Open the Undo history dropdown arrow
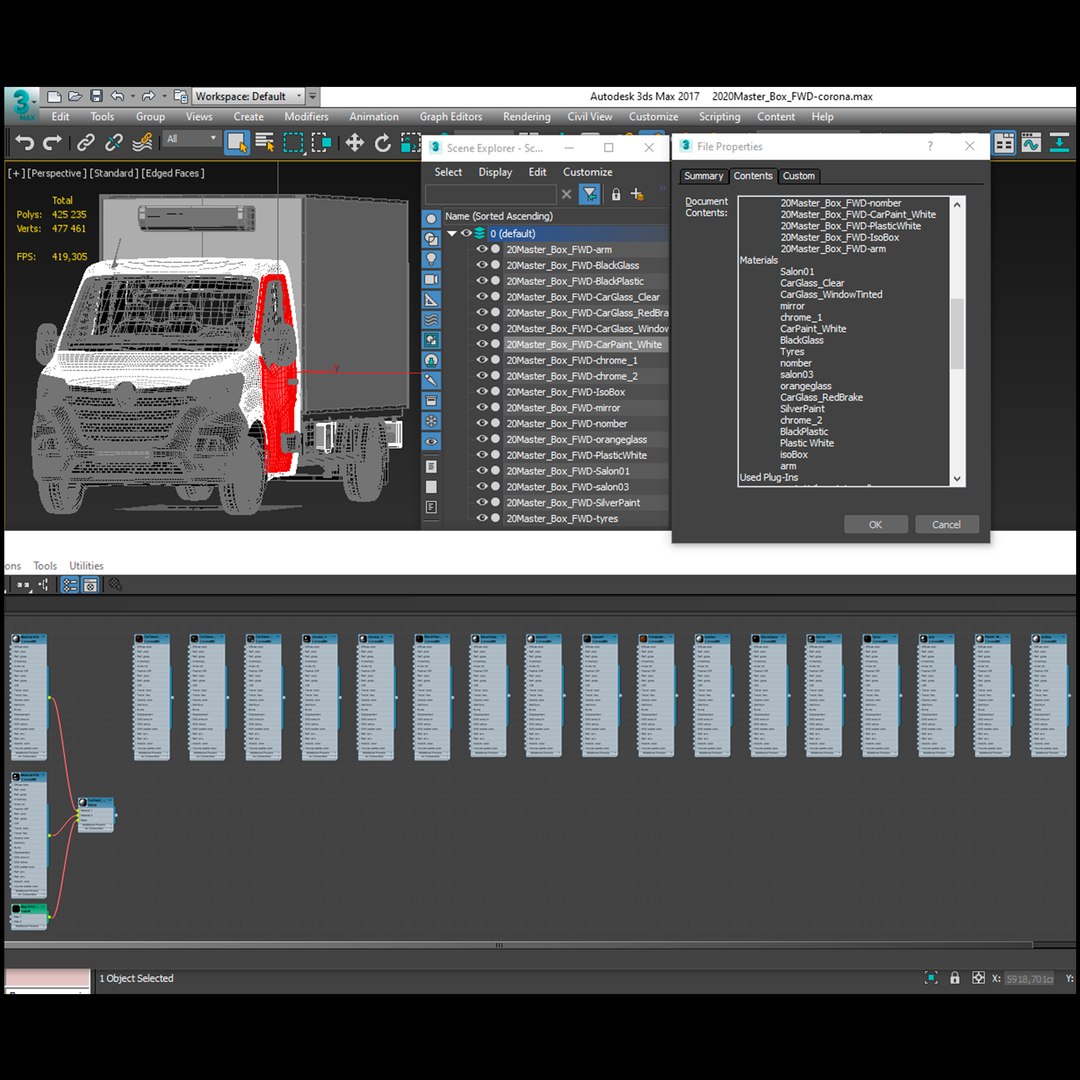1080x1080 pixels. pos(132,96)
